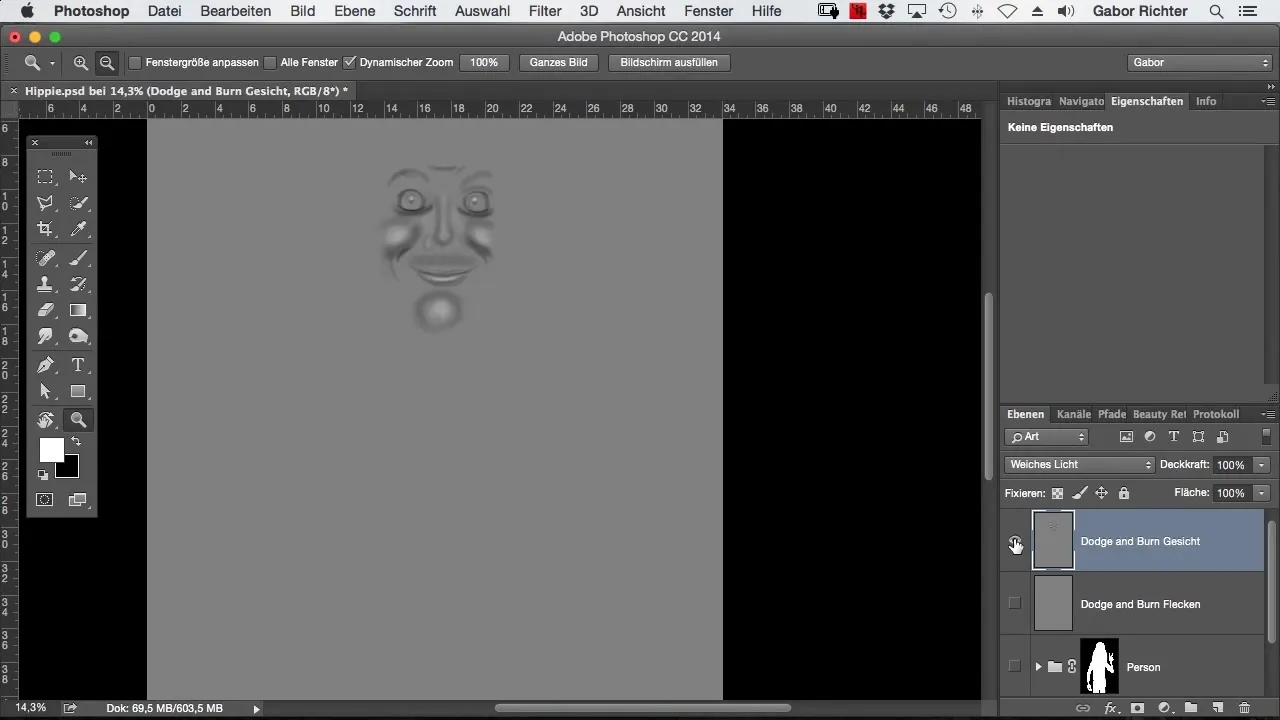
Task: Select the Eyedropper tool
Action: pos(78,229)
